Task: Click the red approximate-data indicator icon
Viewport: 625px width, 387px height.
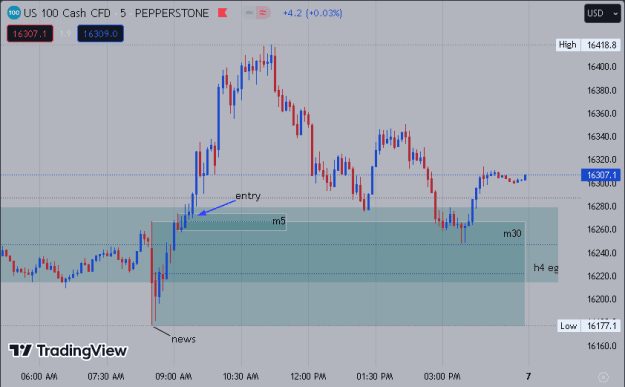Action: (263, 13)
